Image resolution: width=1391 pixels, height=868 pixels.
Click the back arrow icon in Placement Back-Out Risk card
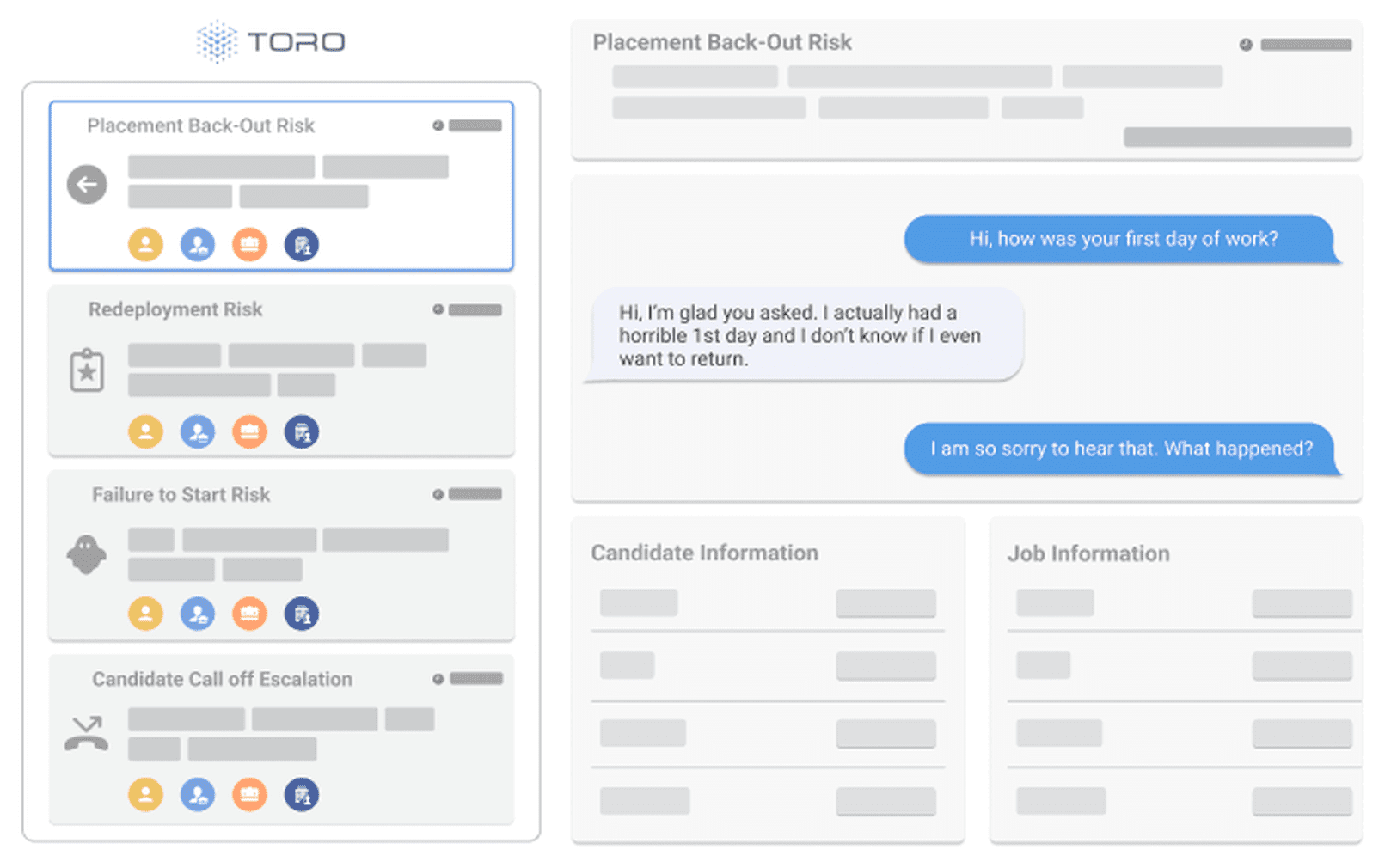(87, 185)
